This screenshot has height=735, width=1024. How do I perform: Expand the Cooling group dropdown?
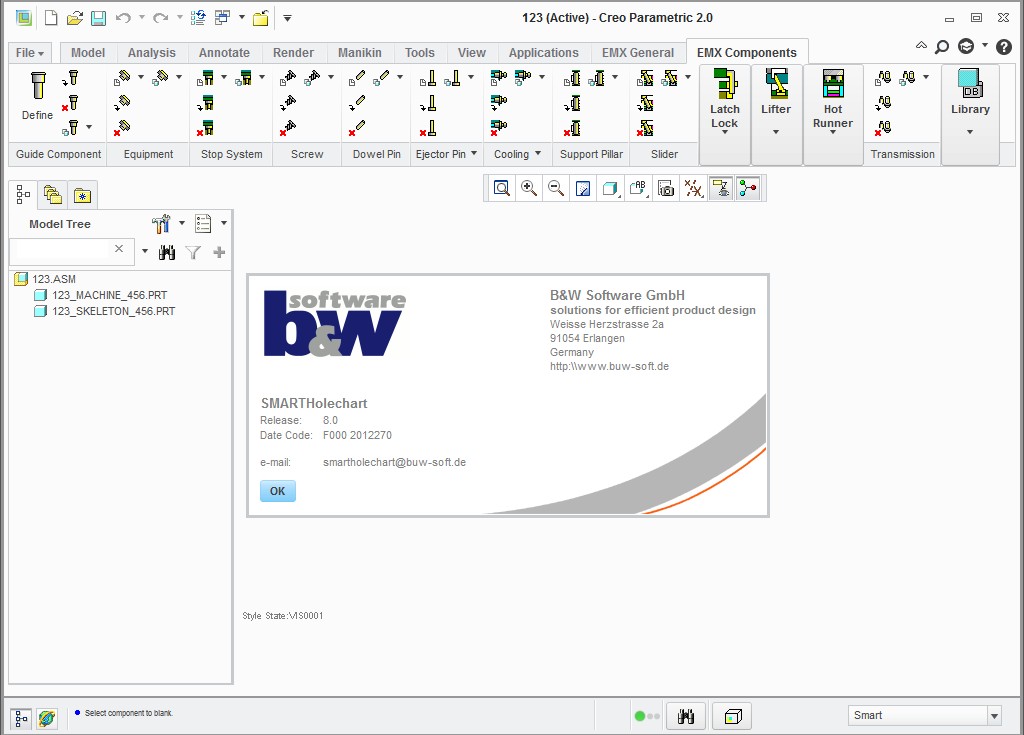point(537,154)
